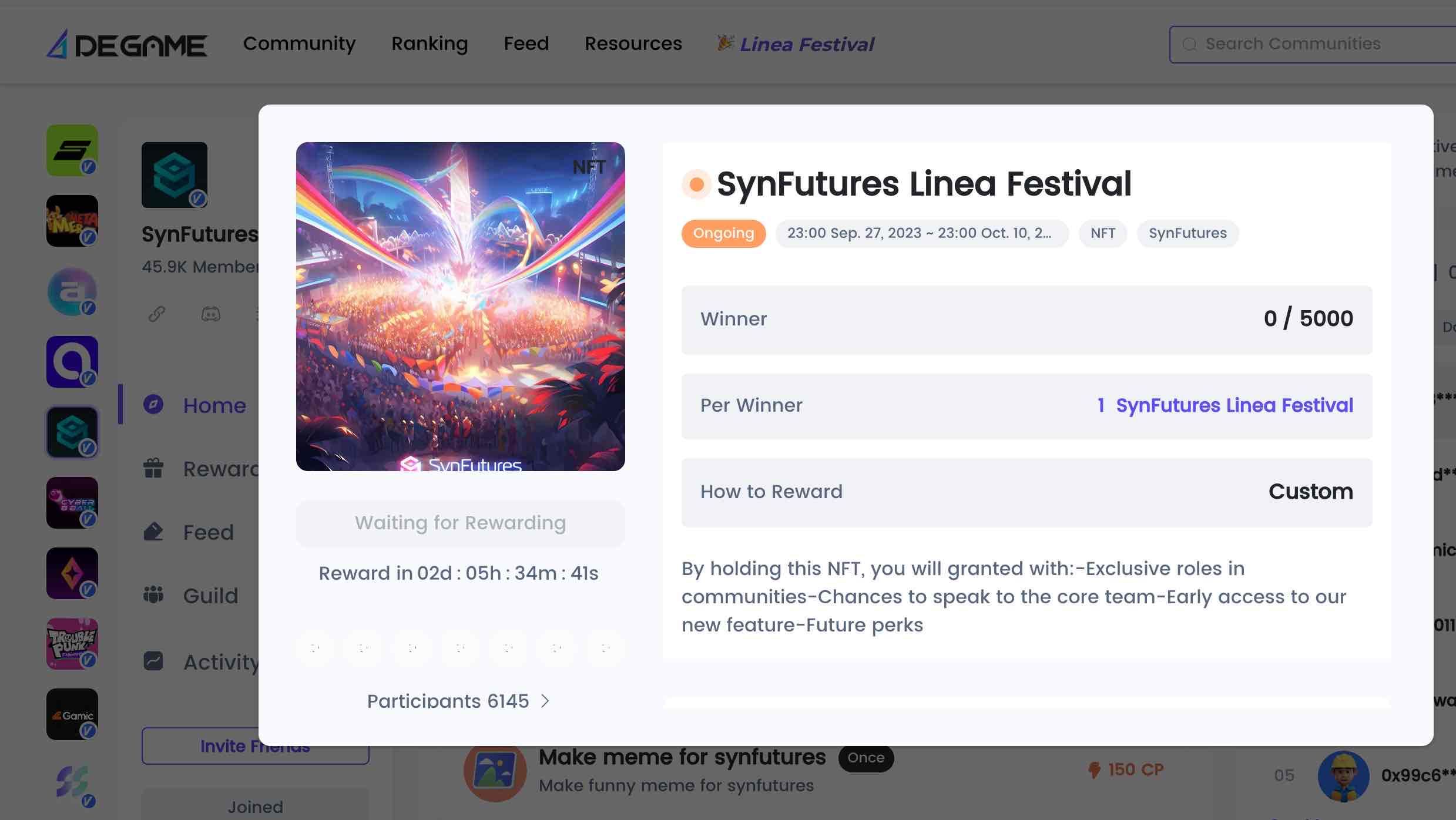Click the Invite Friends button
Image resolution: width=1456 pixels, height=820 pixels.
[x=255, y=746]
